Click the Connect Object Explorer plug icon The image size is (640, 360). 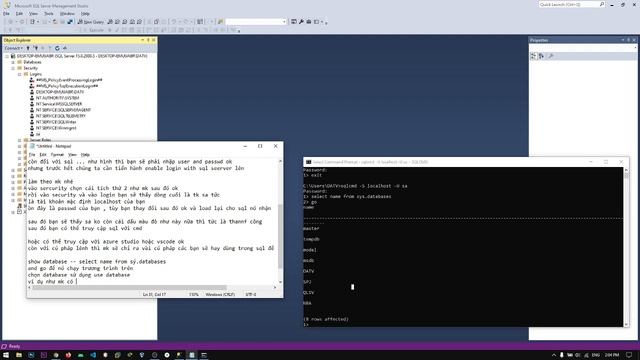[28, 48]
